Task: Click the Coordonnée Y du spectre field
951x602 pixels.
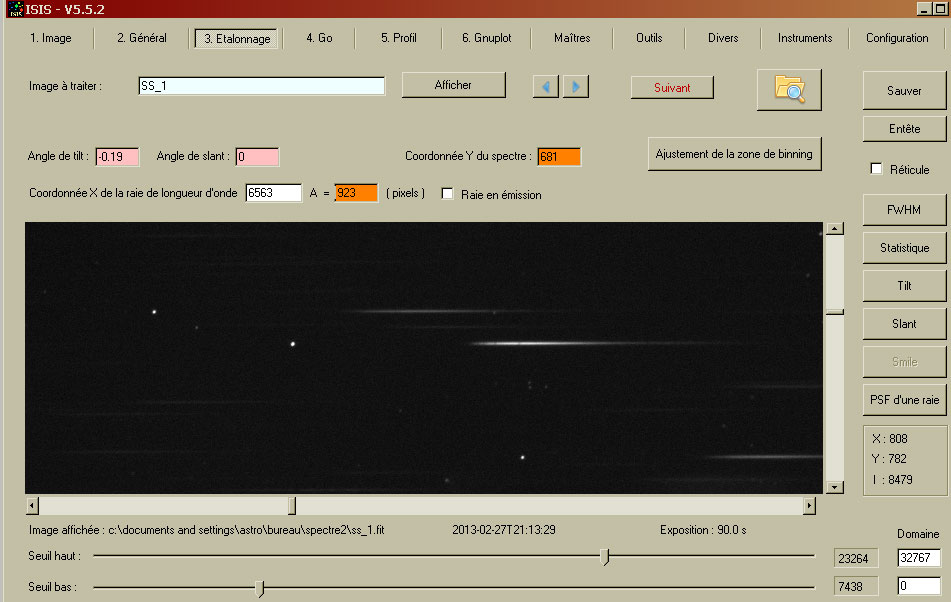Action: [559, 156]
